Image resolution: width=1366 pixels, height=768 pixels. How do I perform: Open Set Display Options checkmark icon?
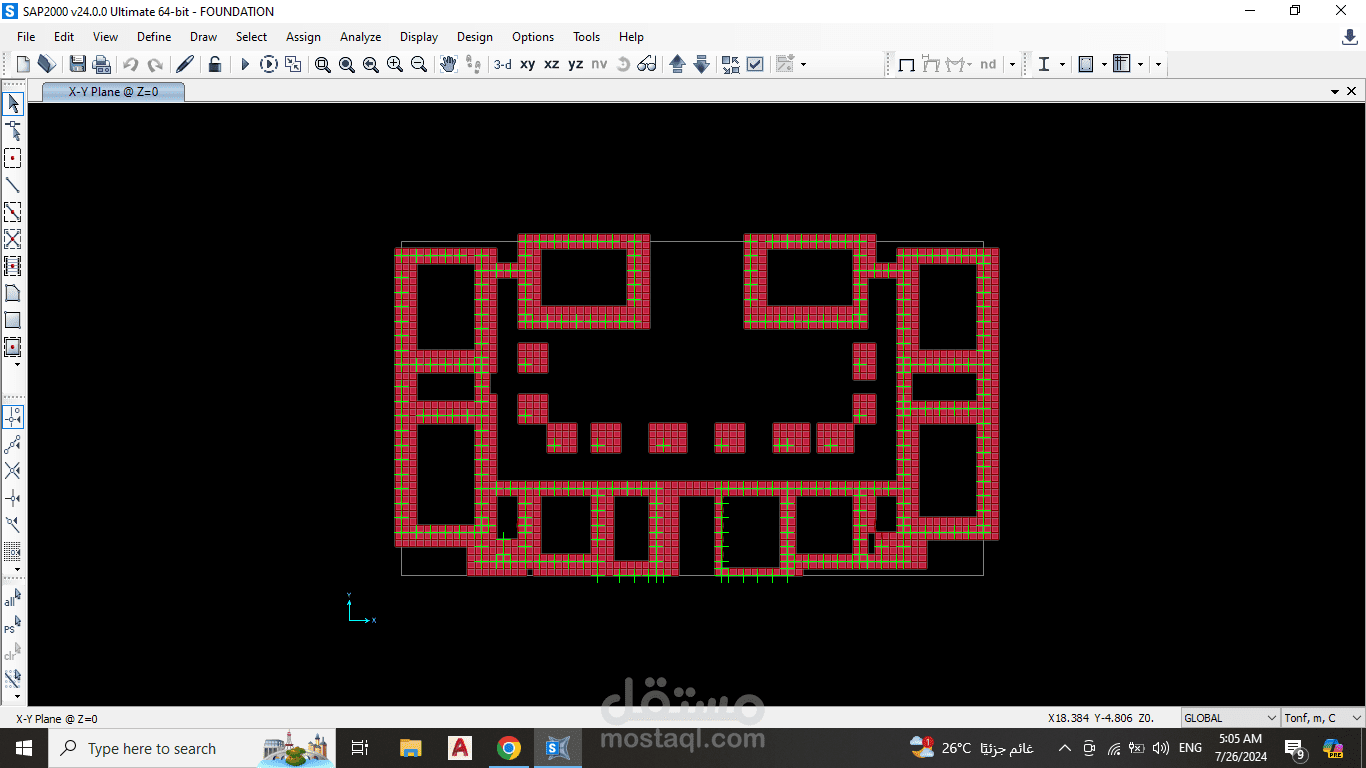755,64
